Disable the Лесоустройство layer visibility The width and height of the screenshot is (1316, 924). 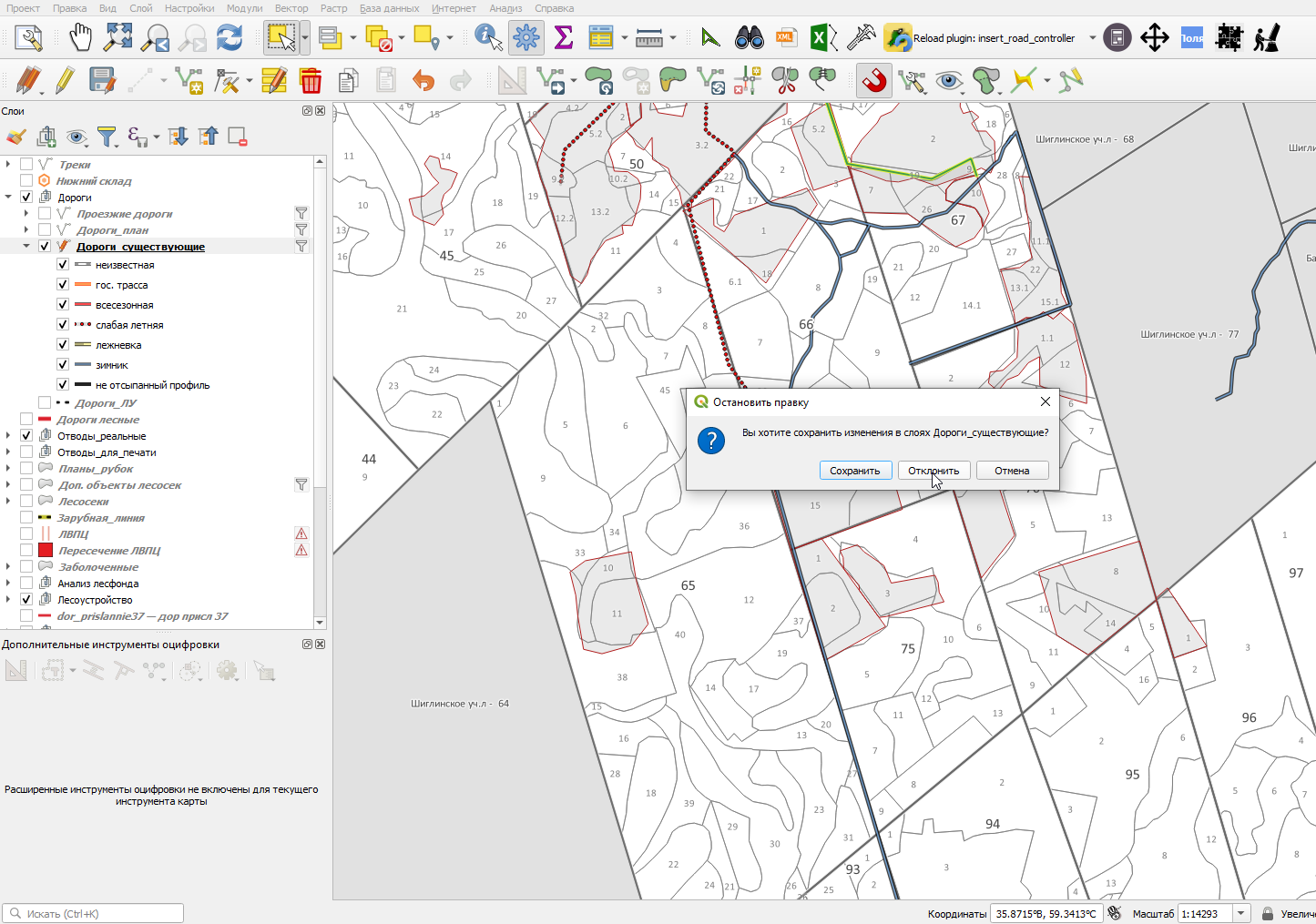tap(26, 600)
